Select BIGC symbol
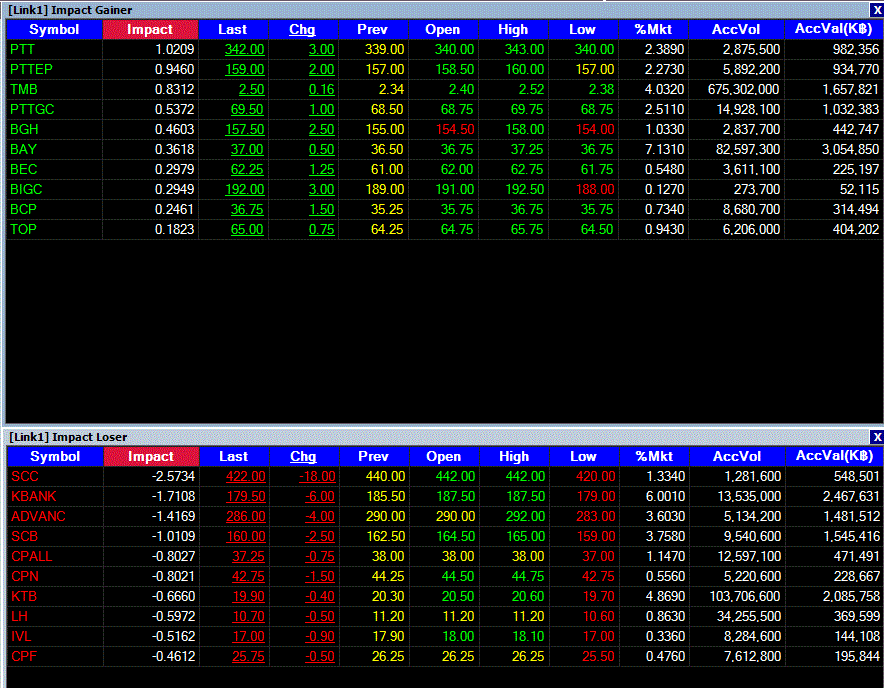The height and width of the screenshot is (688, 884). (x=26, y=189)
